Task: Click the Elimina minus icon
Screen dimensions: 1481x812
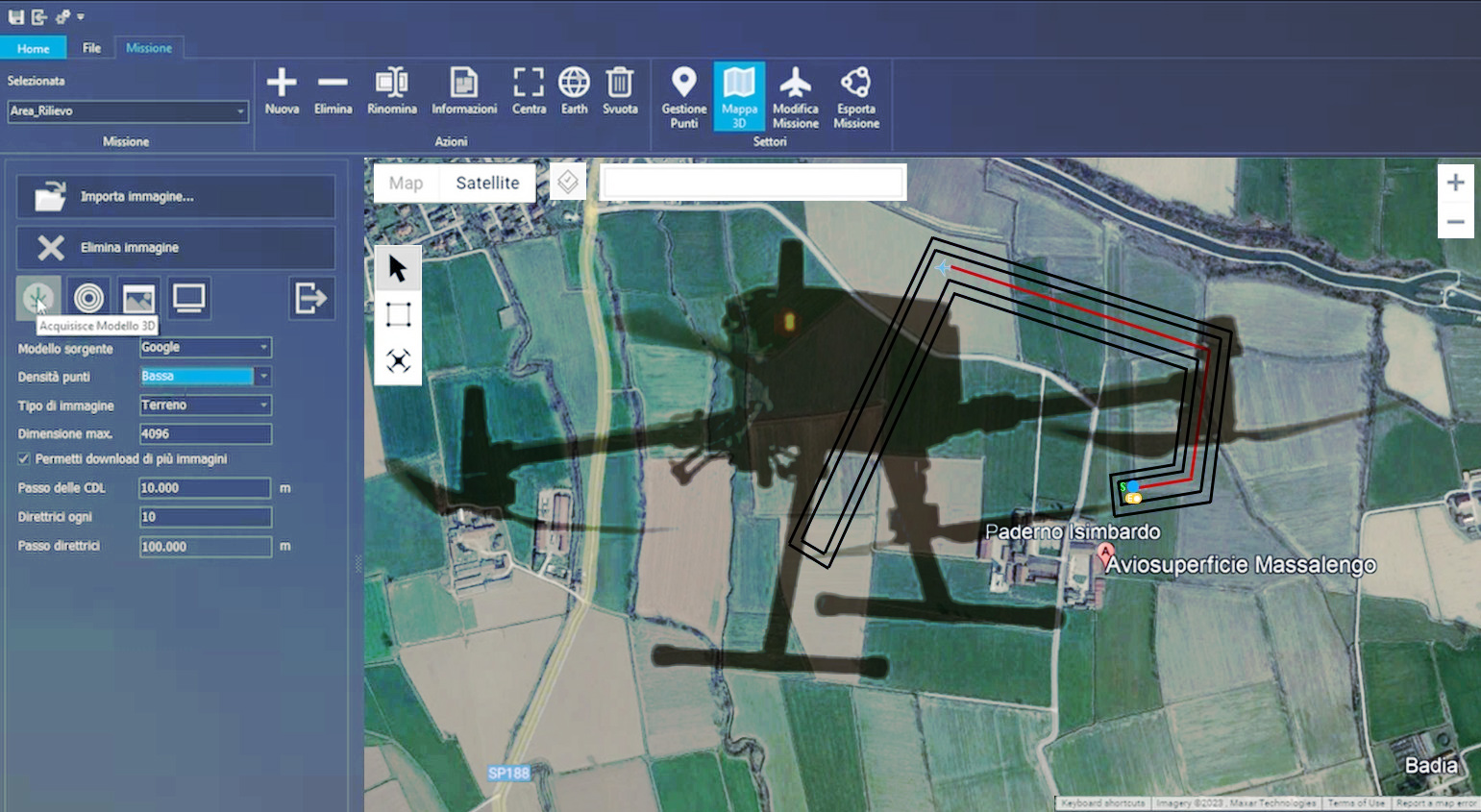Action: pyautogui.click(x=333, y=84)
